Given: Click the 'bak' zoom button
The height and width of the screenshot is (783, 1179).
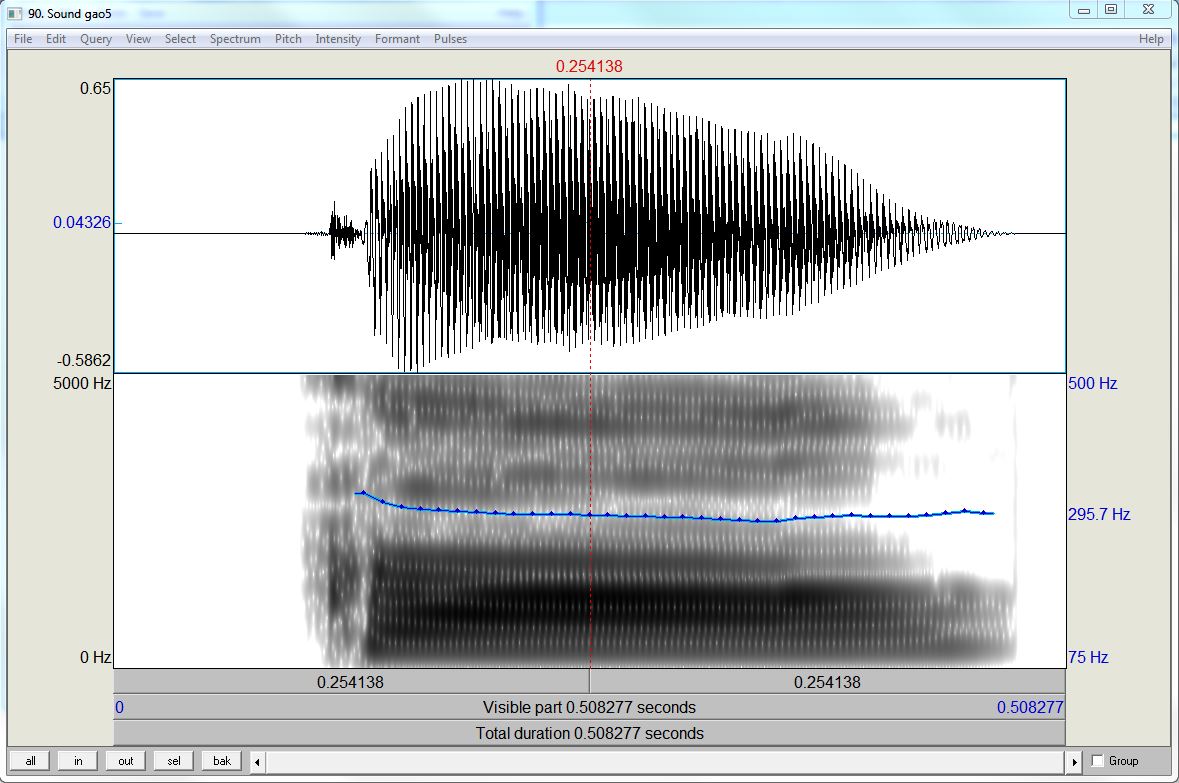Looking at the screenshot, I should tap(222, 761).
